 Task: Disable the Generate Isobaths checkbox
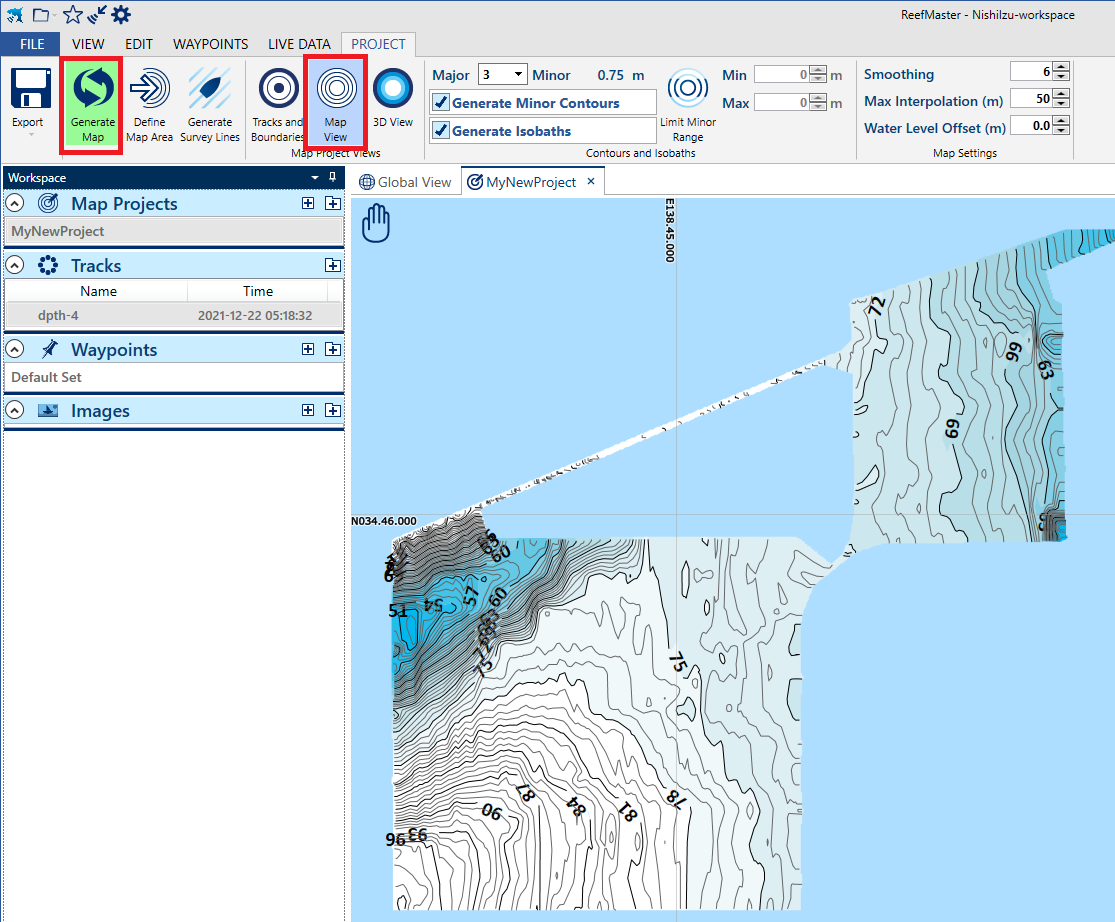point(441,131)
